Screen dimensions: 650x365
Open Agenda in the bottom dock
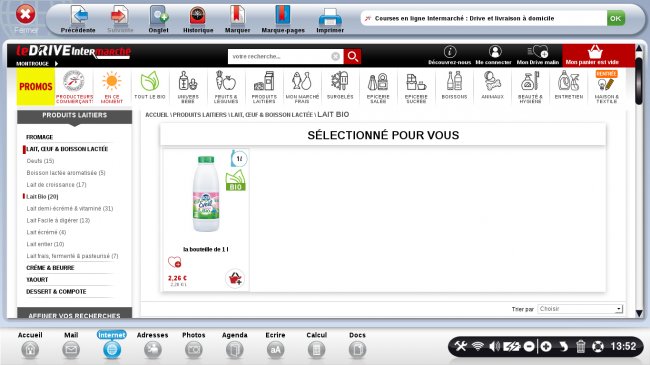tap(235, 345)
